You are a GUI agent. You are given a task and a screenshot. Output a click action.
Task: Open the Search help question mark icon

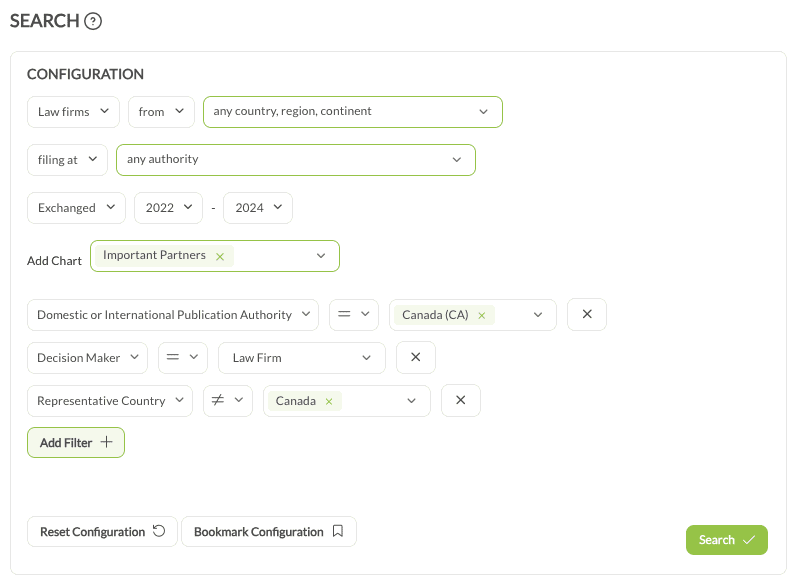[93, 21]
